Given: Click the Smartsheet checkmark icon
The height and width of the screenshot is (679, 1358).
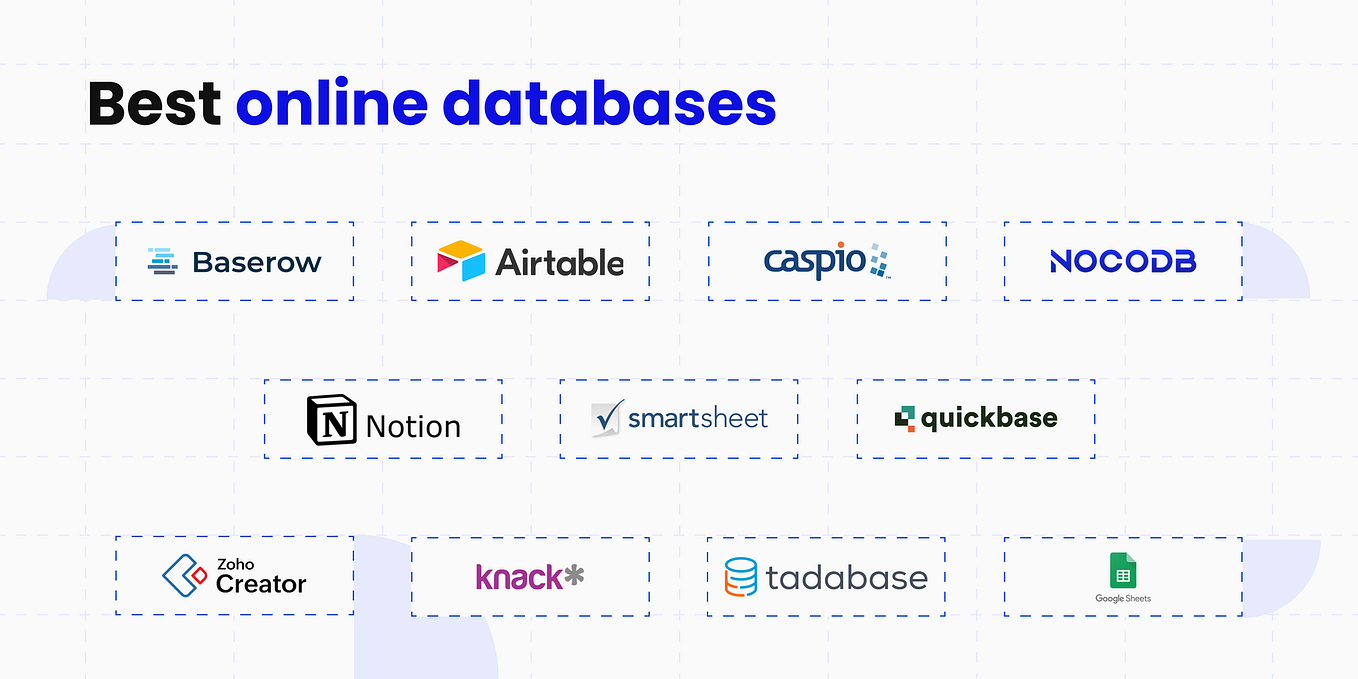Looking at the screenshot, I should (605, 418).
